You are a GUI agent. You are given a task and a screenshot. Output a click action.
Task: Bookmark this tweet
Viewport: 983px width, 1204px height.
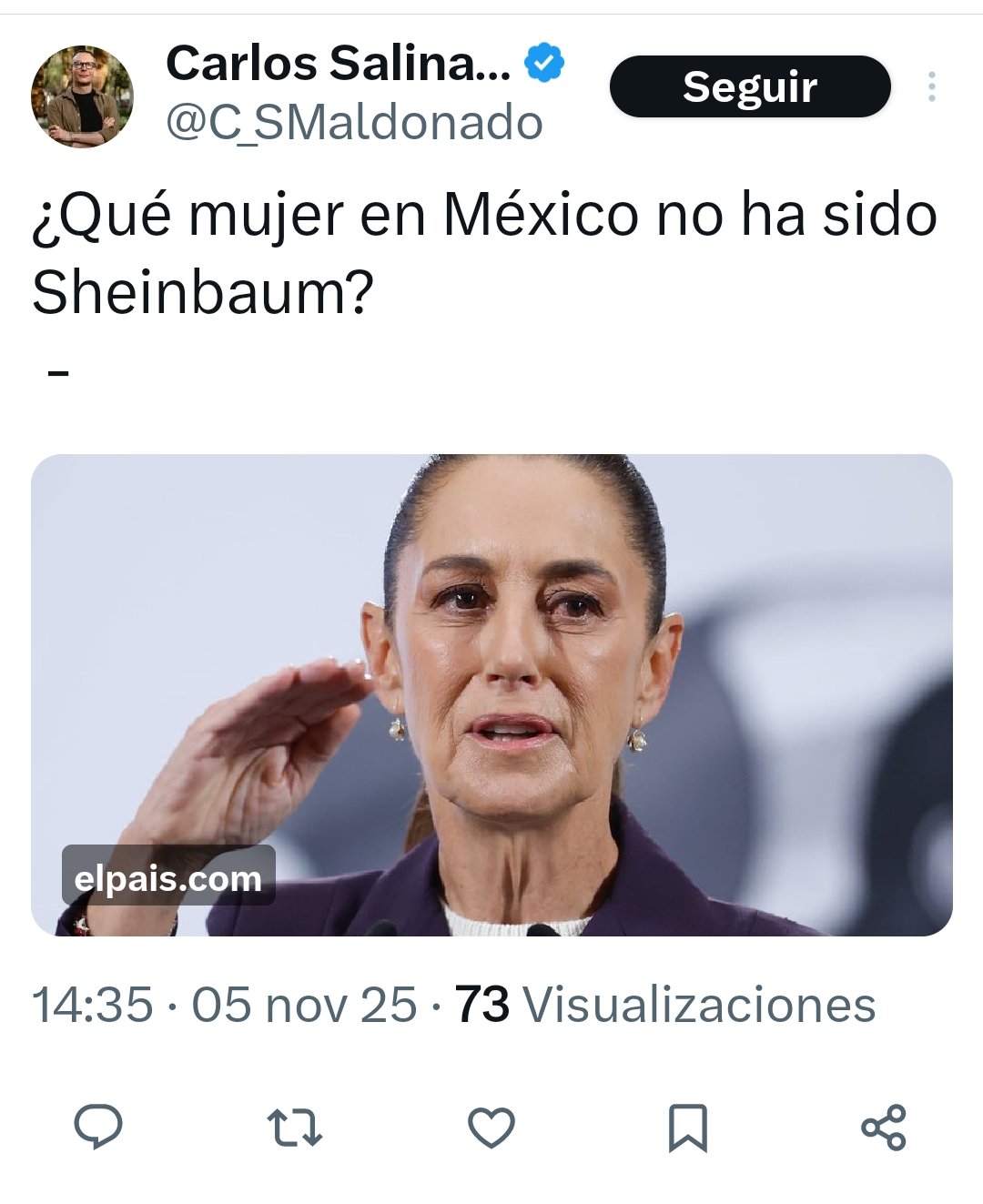click(687, 1128)
